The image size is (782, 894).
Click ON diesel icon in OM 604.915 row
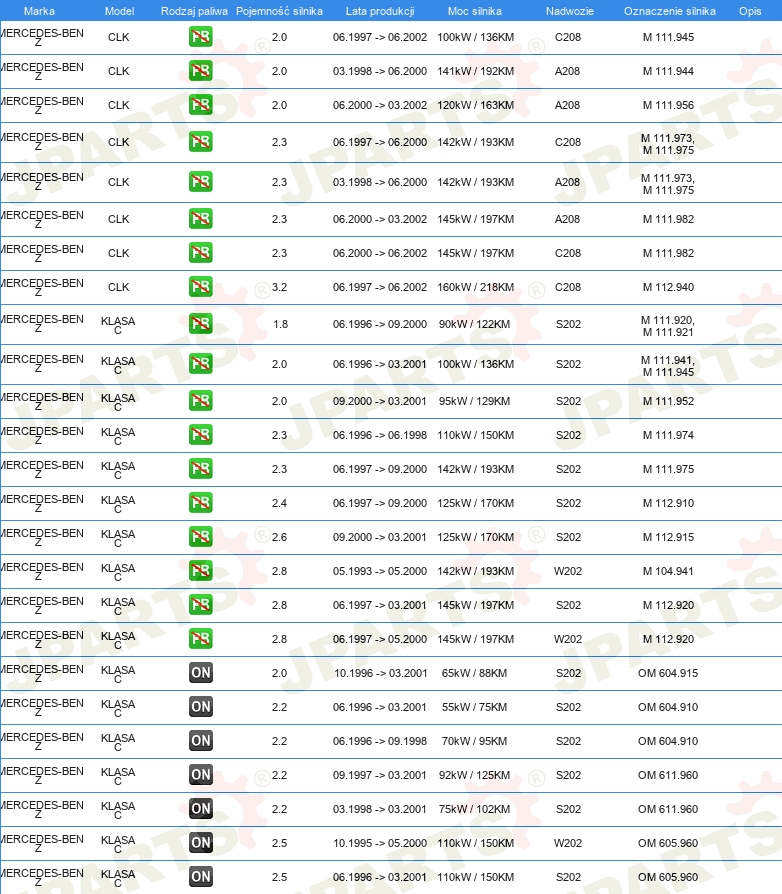[201, 673]
